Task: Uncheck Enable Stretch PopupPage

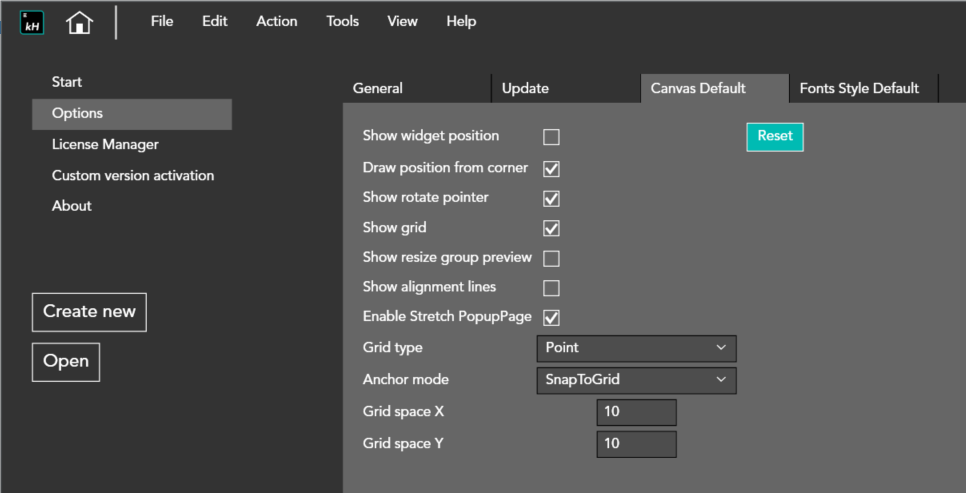Action: [x=551, y=318]
